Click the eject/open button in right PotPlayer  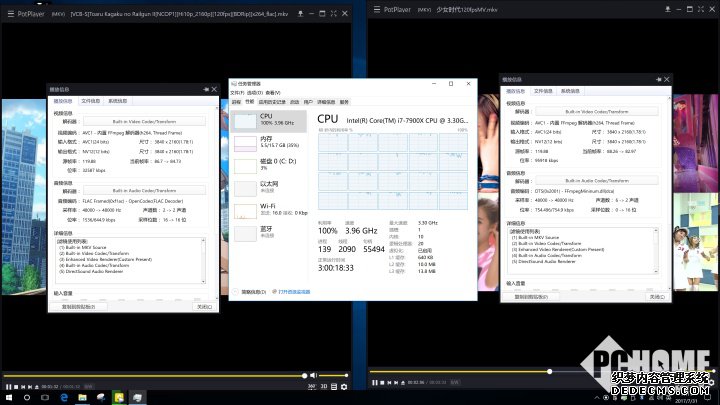click(403, 382)
